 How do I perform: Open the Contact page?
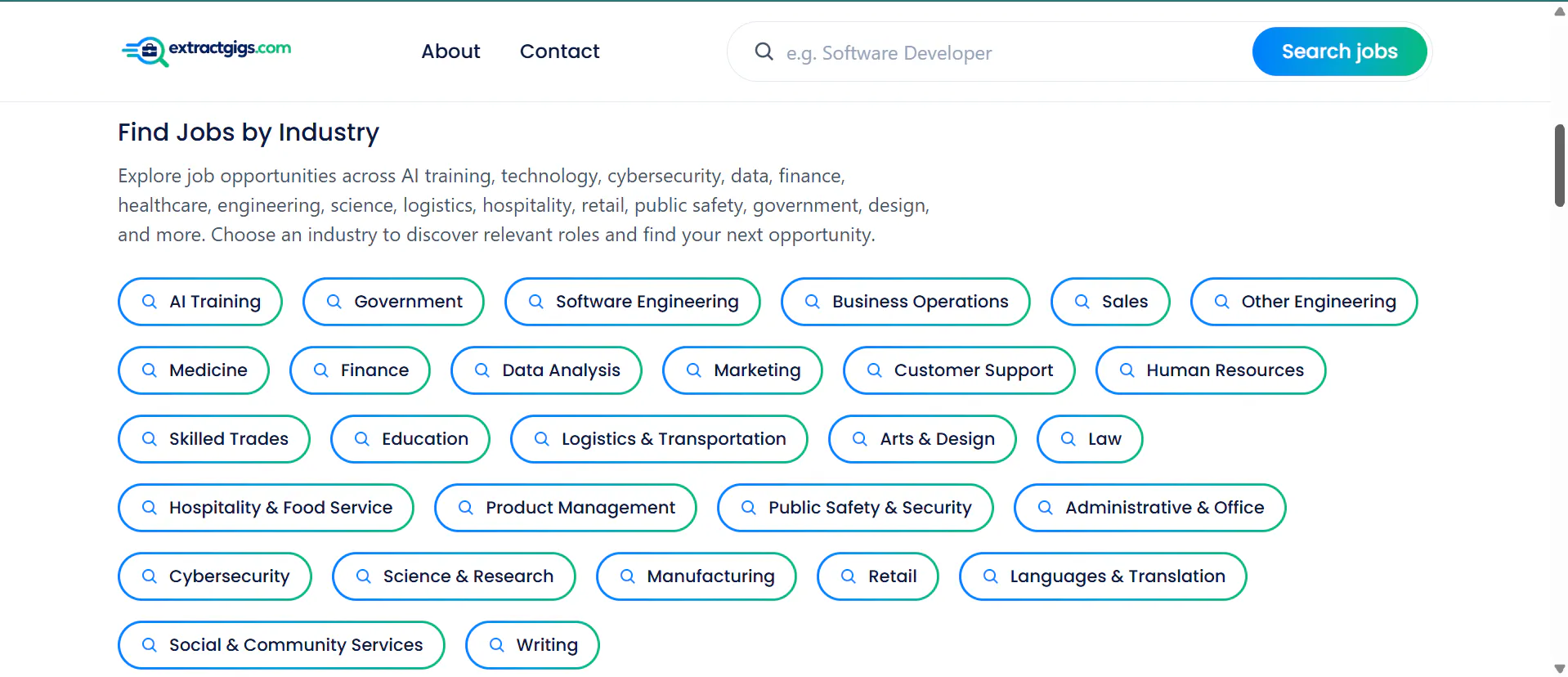click(x=559, y=52)
